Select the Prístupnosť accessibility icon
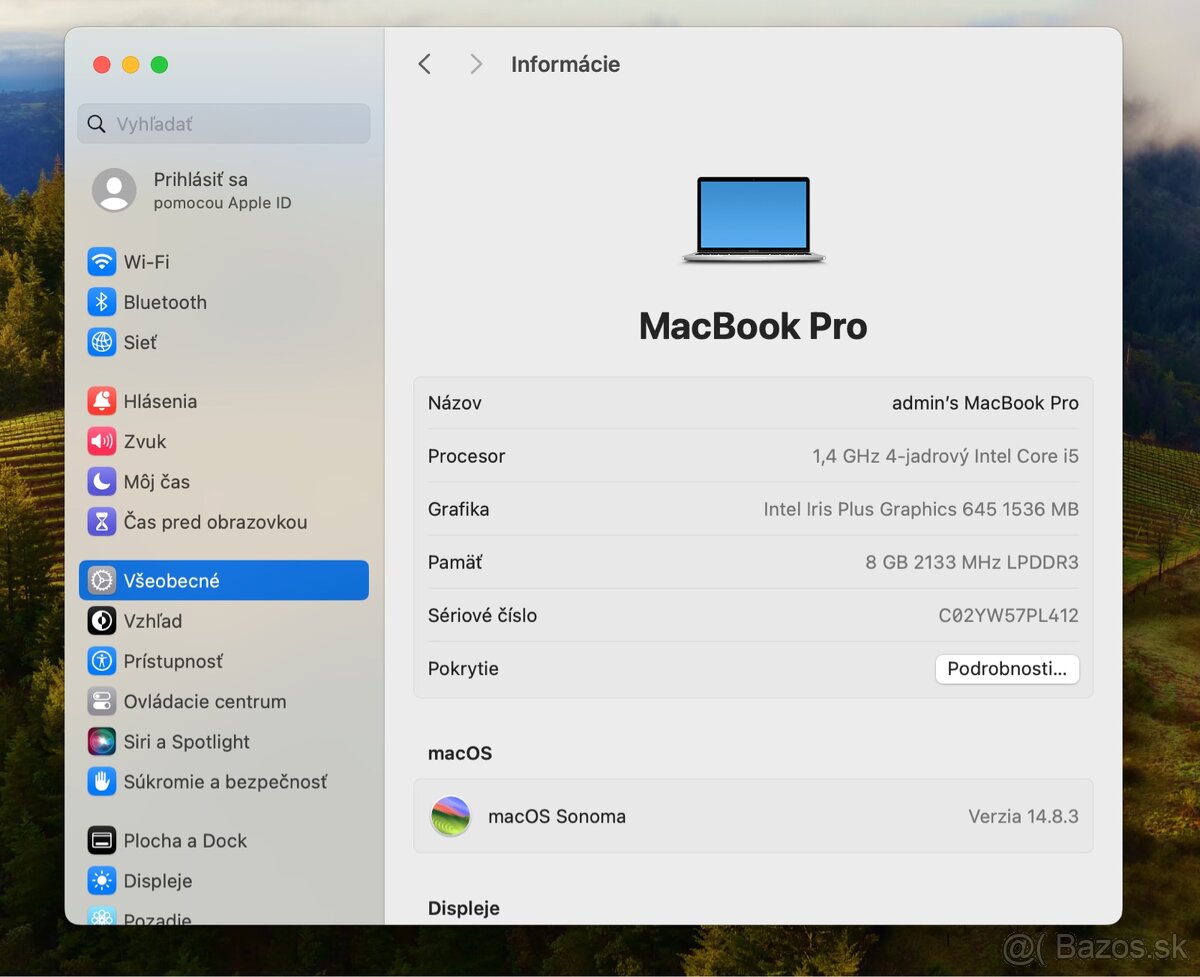This screenshot has width=1200, height=977. click(x=102, y=661)
